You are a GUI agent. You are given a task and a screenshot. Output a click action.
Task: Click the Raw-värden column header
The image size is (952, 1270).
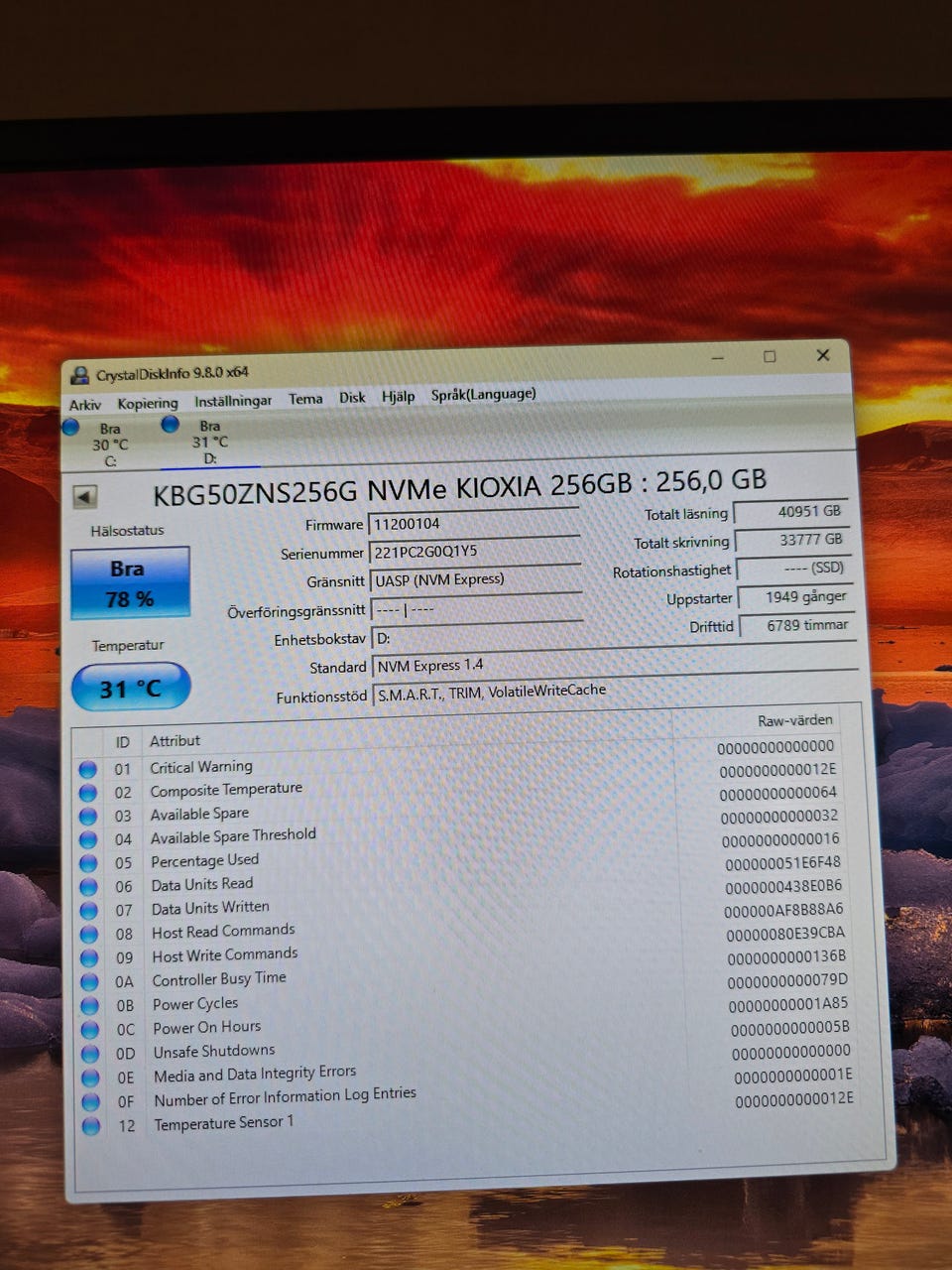(795, 720)
